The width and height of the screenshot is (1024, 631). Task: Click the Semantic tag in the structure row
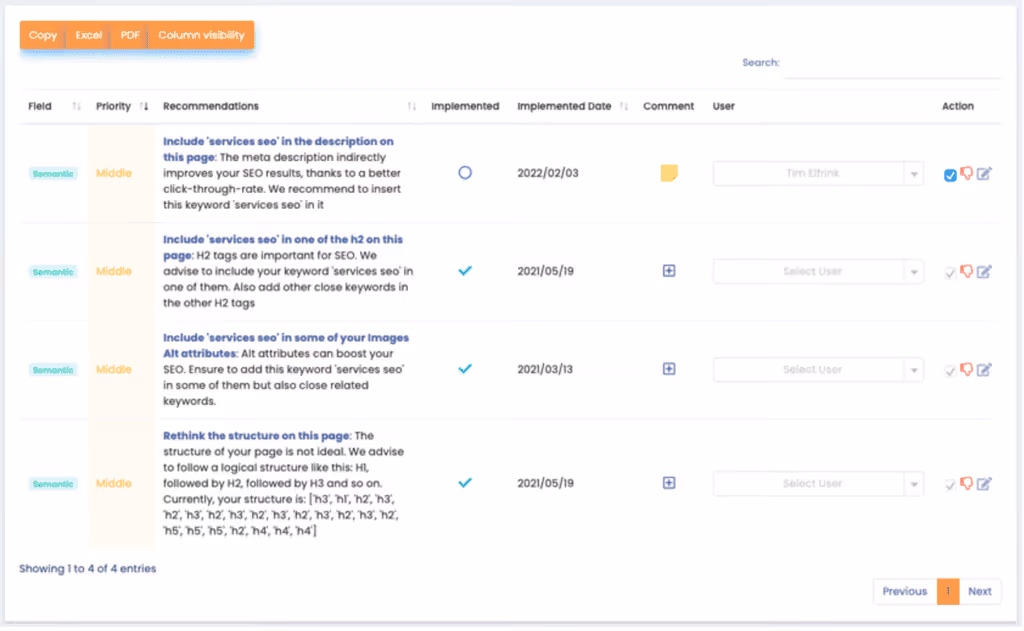pyautogui.click(x=53, y=484)
